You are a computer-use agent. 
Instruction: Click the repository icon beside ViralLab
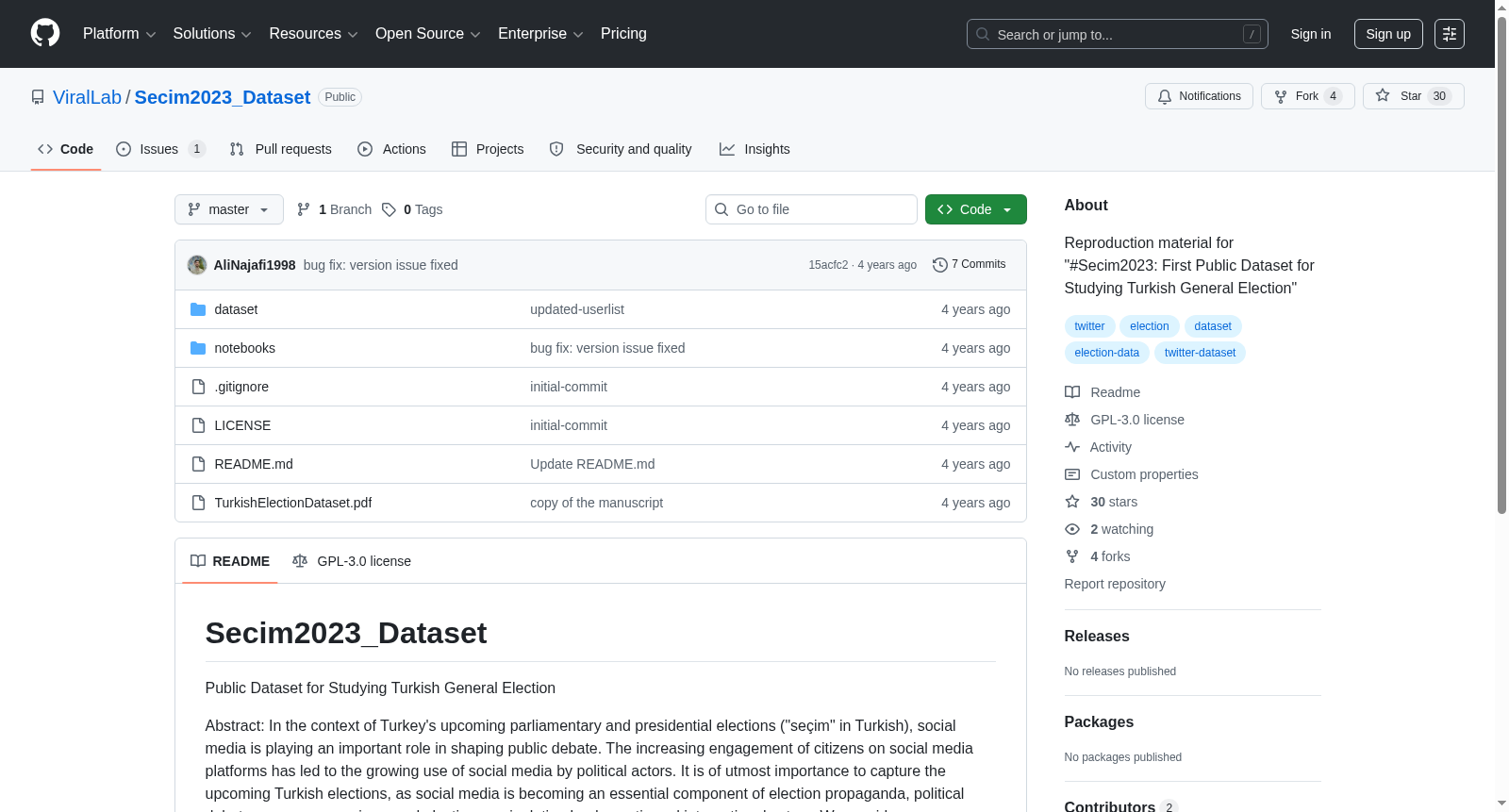coord(38,97)
